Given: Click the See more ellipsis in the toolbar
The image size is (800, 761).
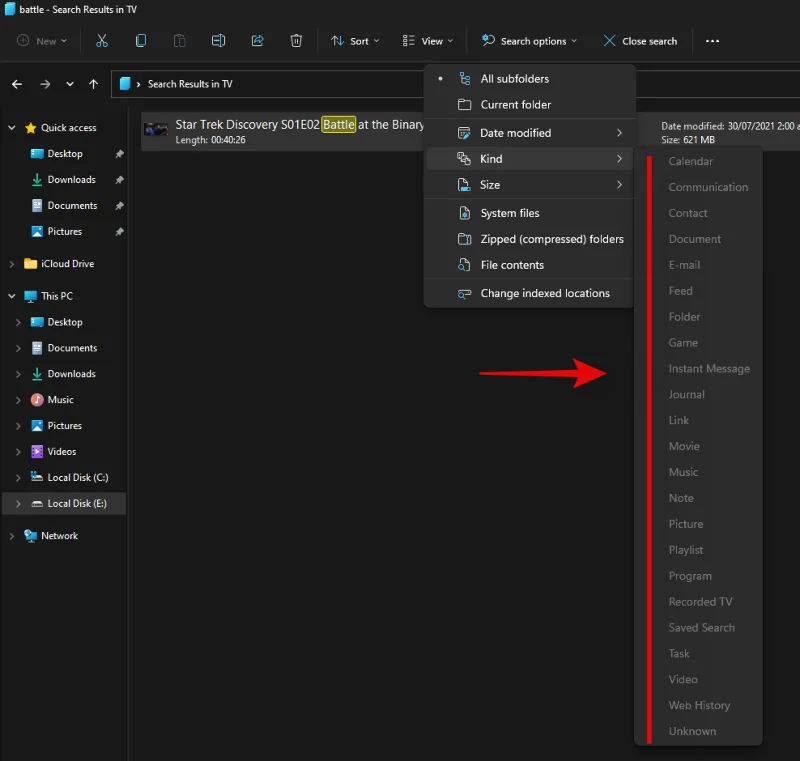Looking at the screenshot, I should point(712,41).
